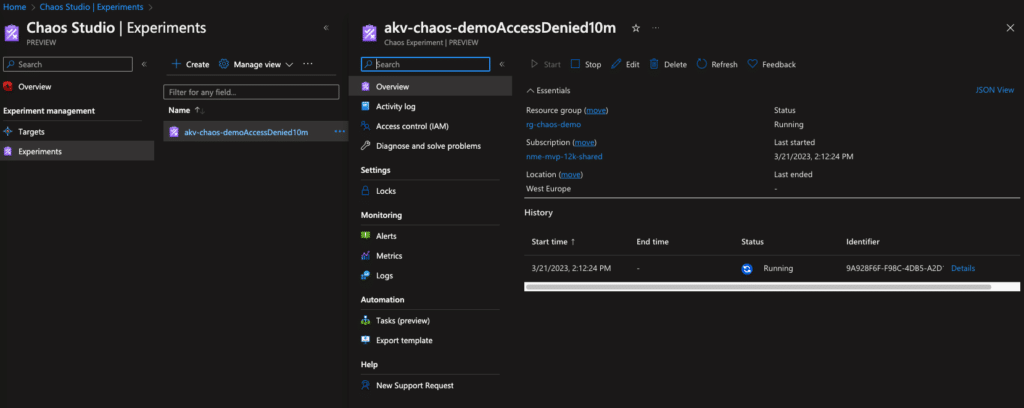Click the Delete trash icon
The width and height of the screenshot is (1024, 408).
click(654, 64)
